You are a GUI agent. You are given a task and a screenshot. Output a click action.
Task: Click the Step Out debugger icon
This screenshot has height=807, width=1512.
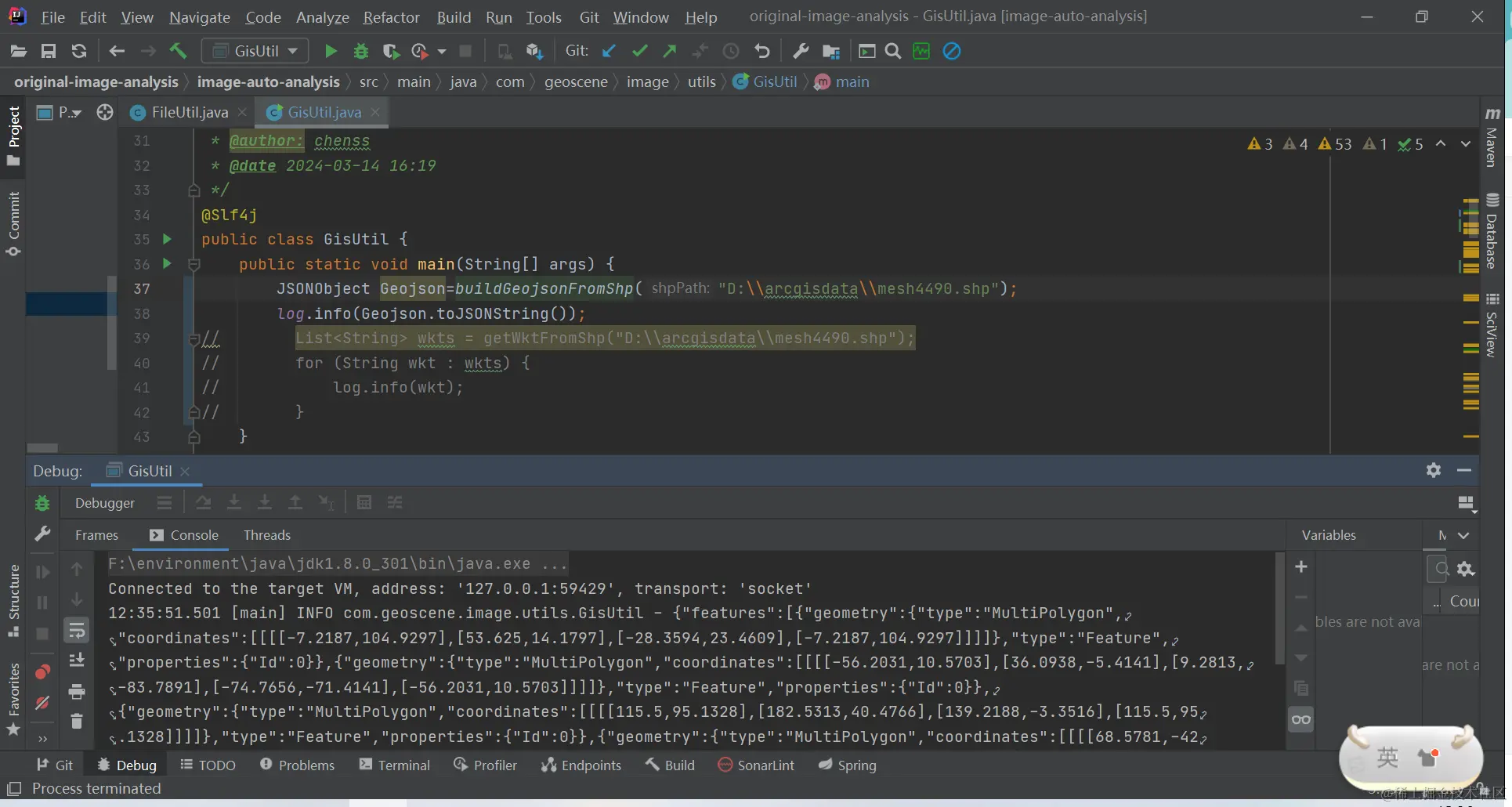click(295, 502)
